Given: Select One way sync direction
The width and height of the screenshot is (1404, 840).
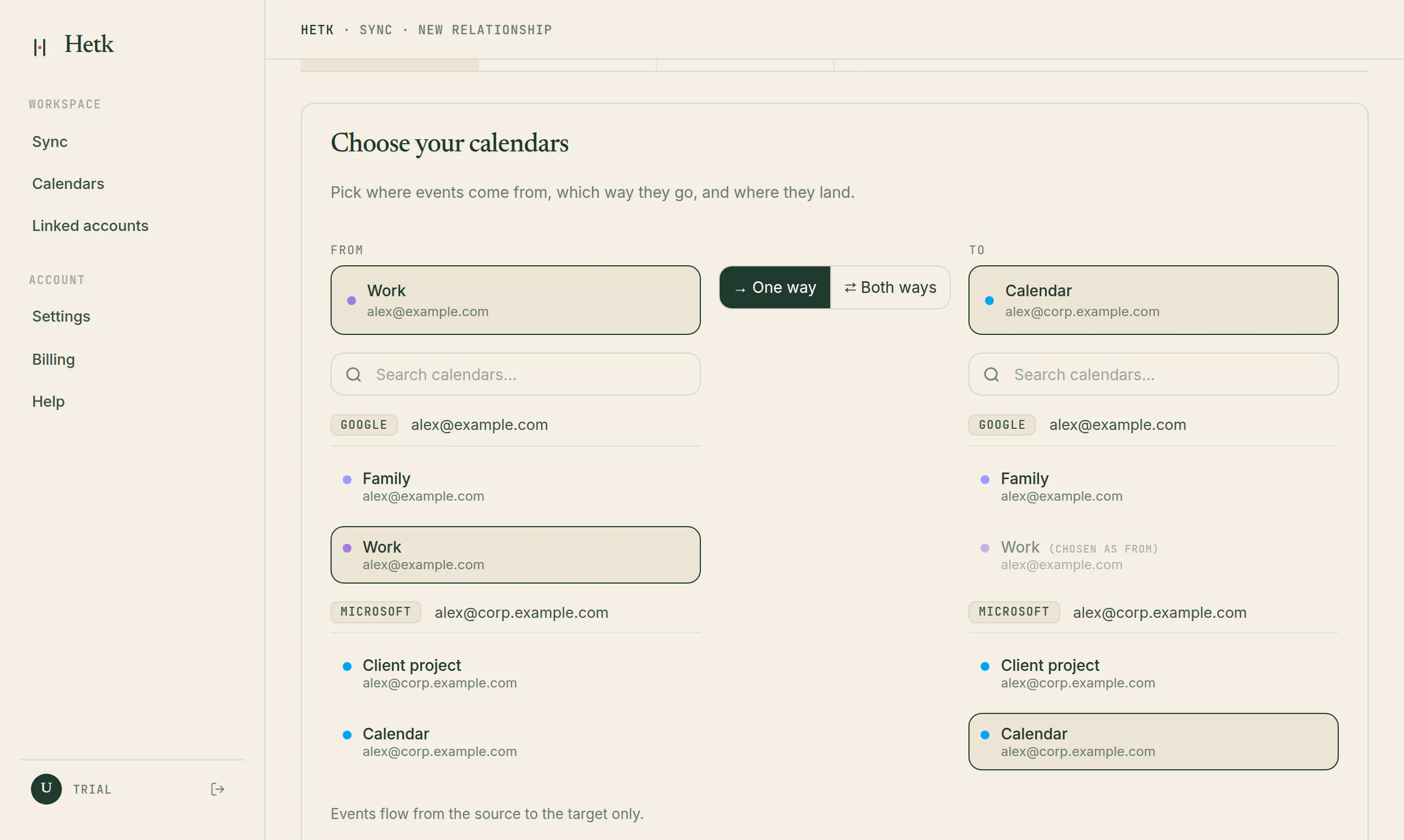Looking at the screenshot, I should click(774, 287).
